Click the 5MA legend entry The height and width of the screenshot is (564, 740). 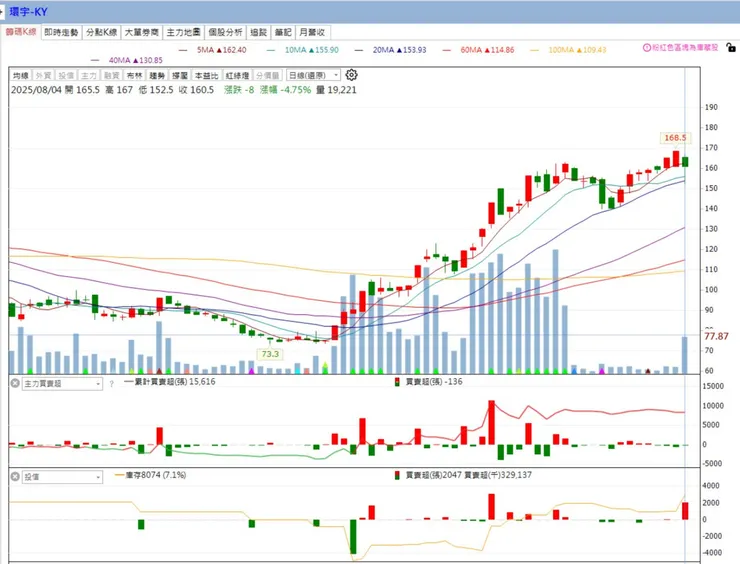pyautogui.click(x=212, y=50)
